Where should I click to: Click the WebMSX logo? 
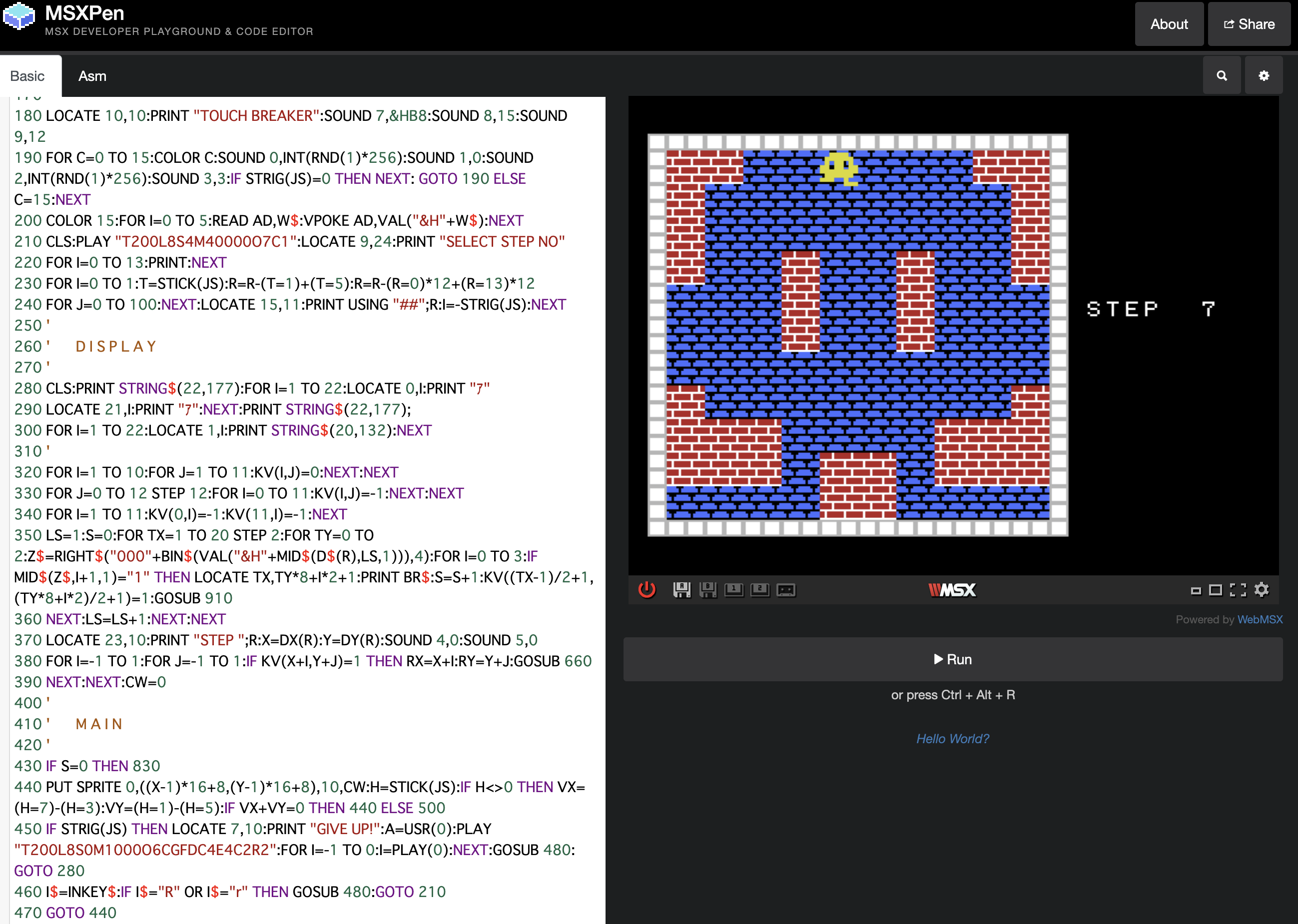[x=952, y=590]
